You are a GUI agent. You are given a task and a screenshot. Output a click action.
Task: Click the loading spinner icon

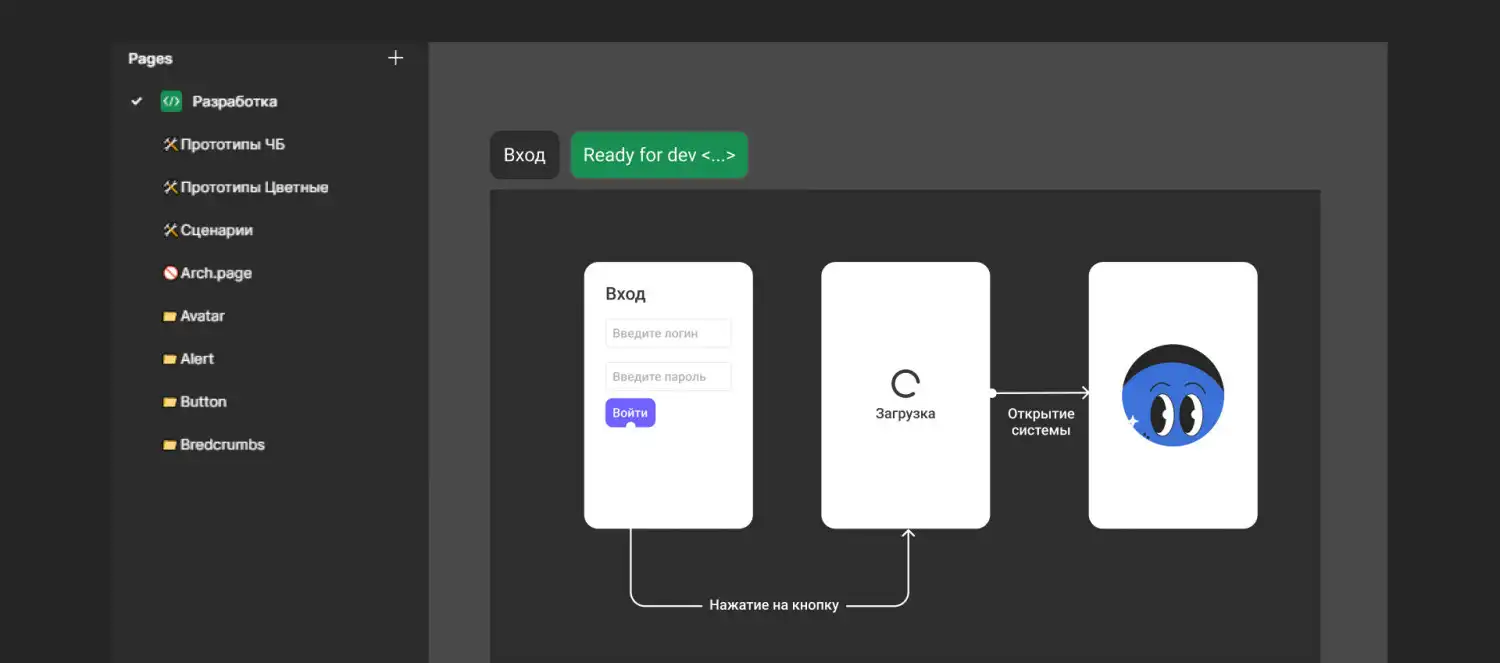pyautogui.click(x=905, y=384)
